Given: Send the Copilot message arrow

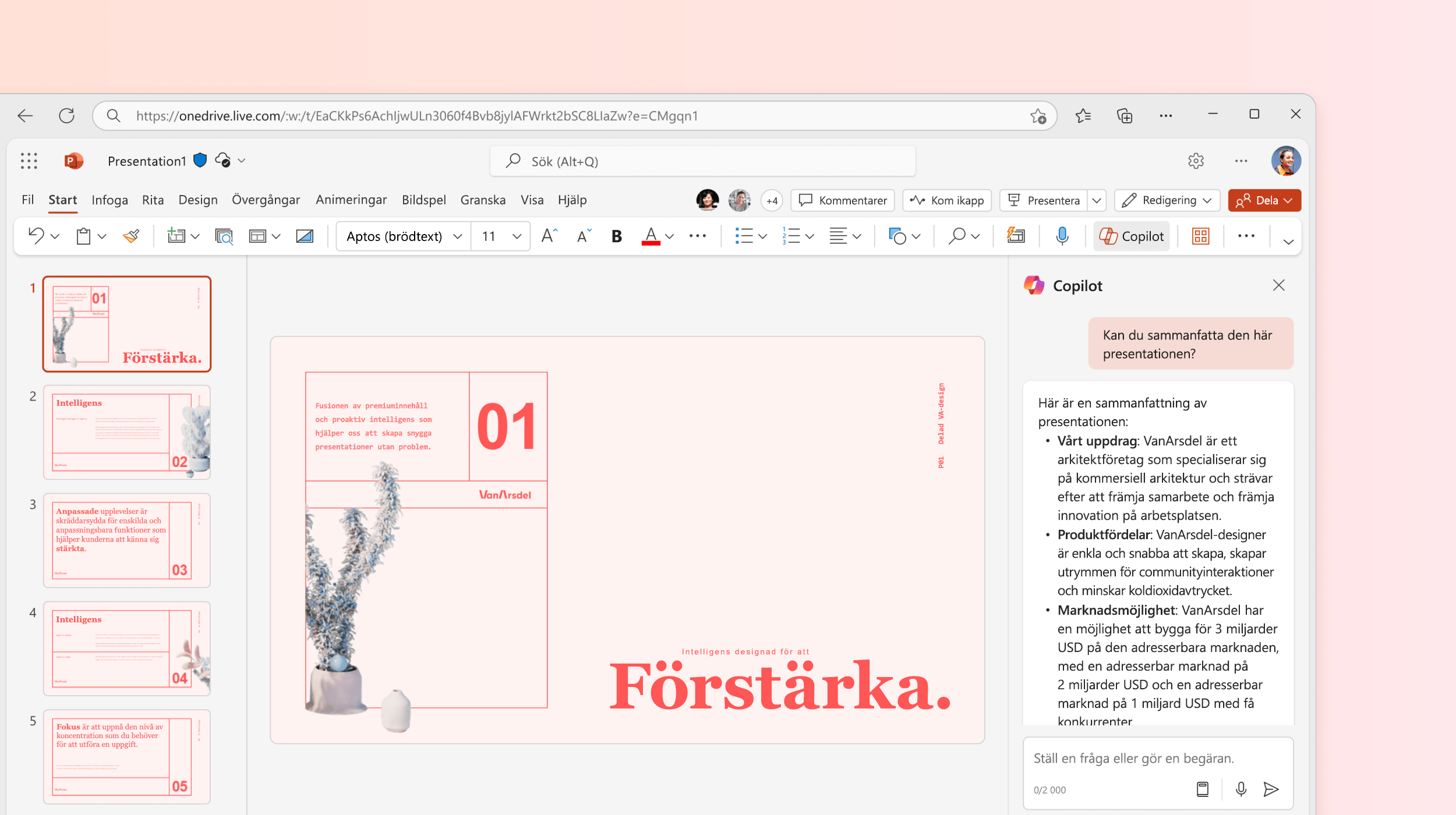Looking at the screenshot, I should 1271,789.
